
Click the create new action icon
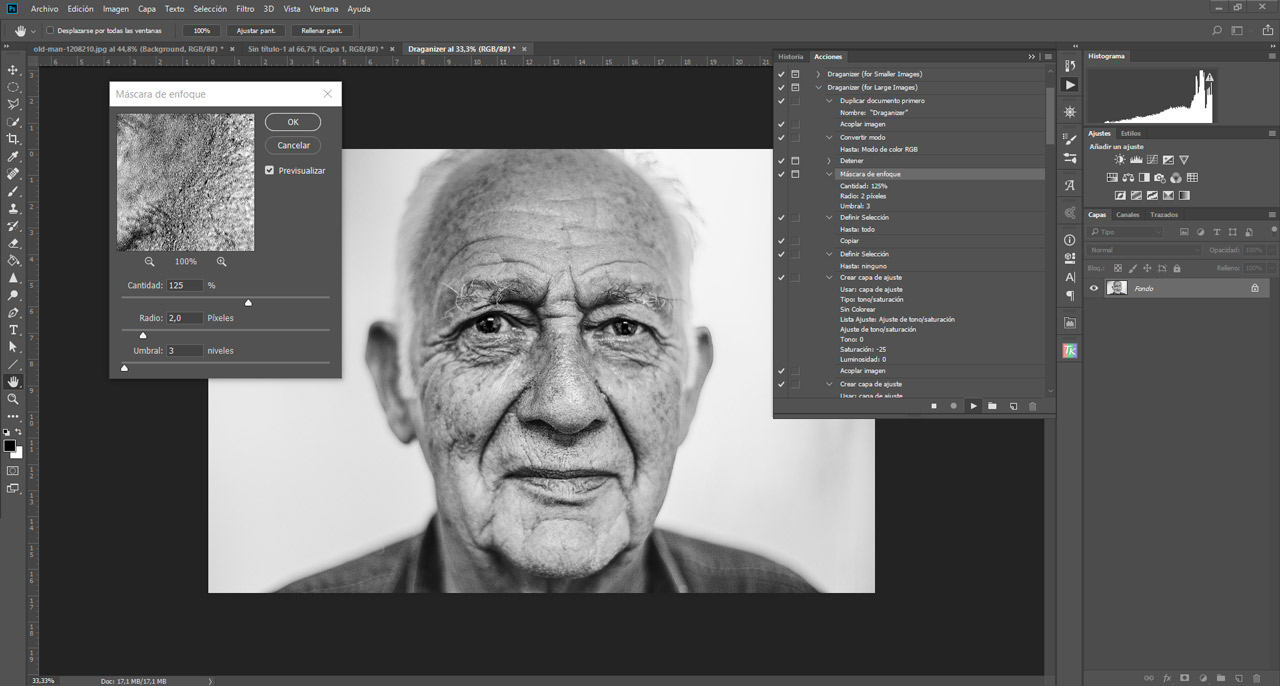(1013, 406)
